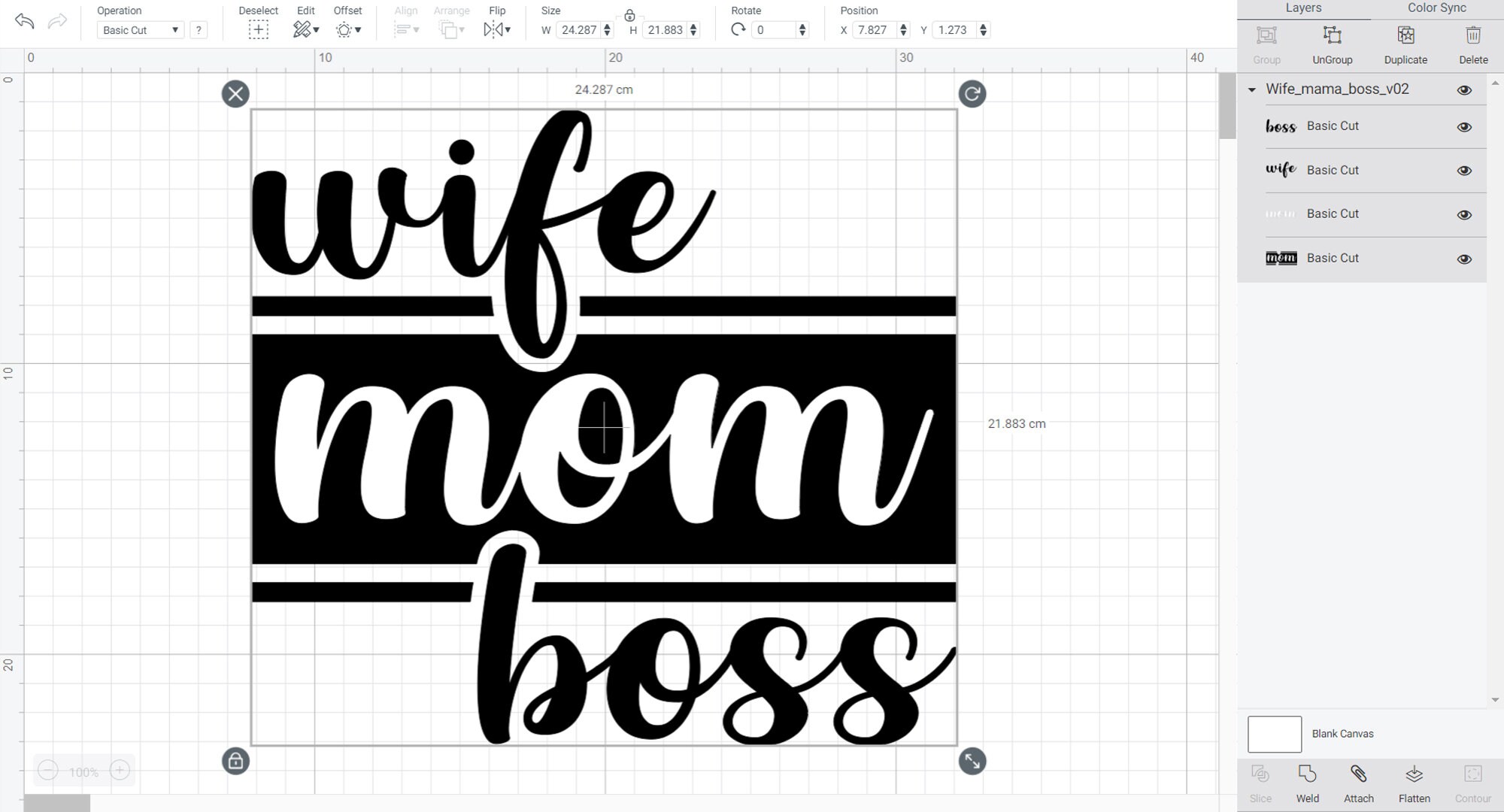Click the Undo arrow icon
This screenshot has height=812, width=1504.
pyautogui.click(x=24, y=21)
